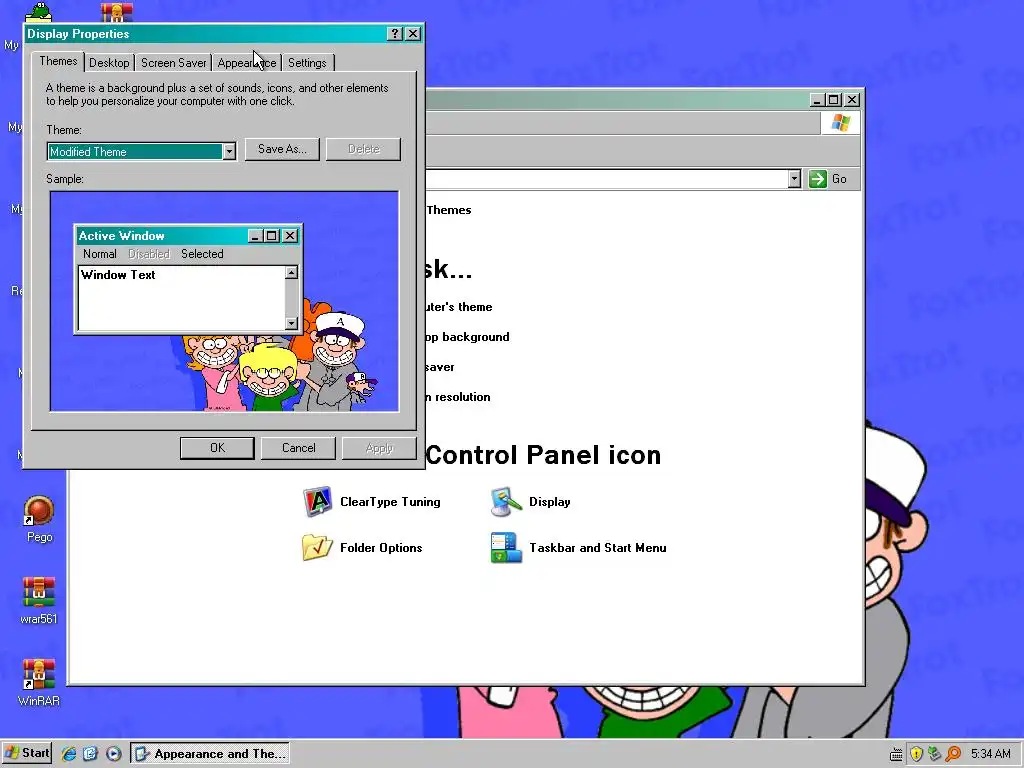Screen dimensions: 1024x768
Task: Click the yellow security shield tray icon
Action: click(916, 754)
